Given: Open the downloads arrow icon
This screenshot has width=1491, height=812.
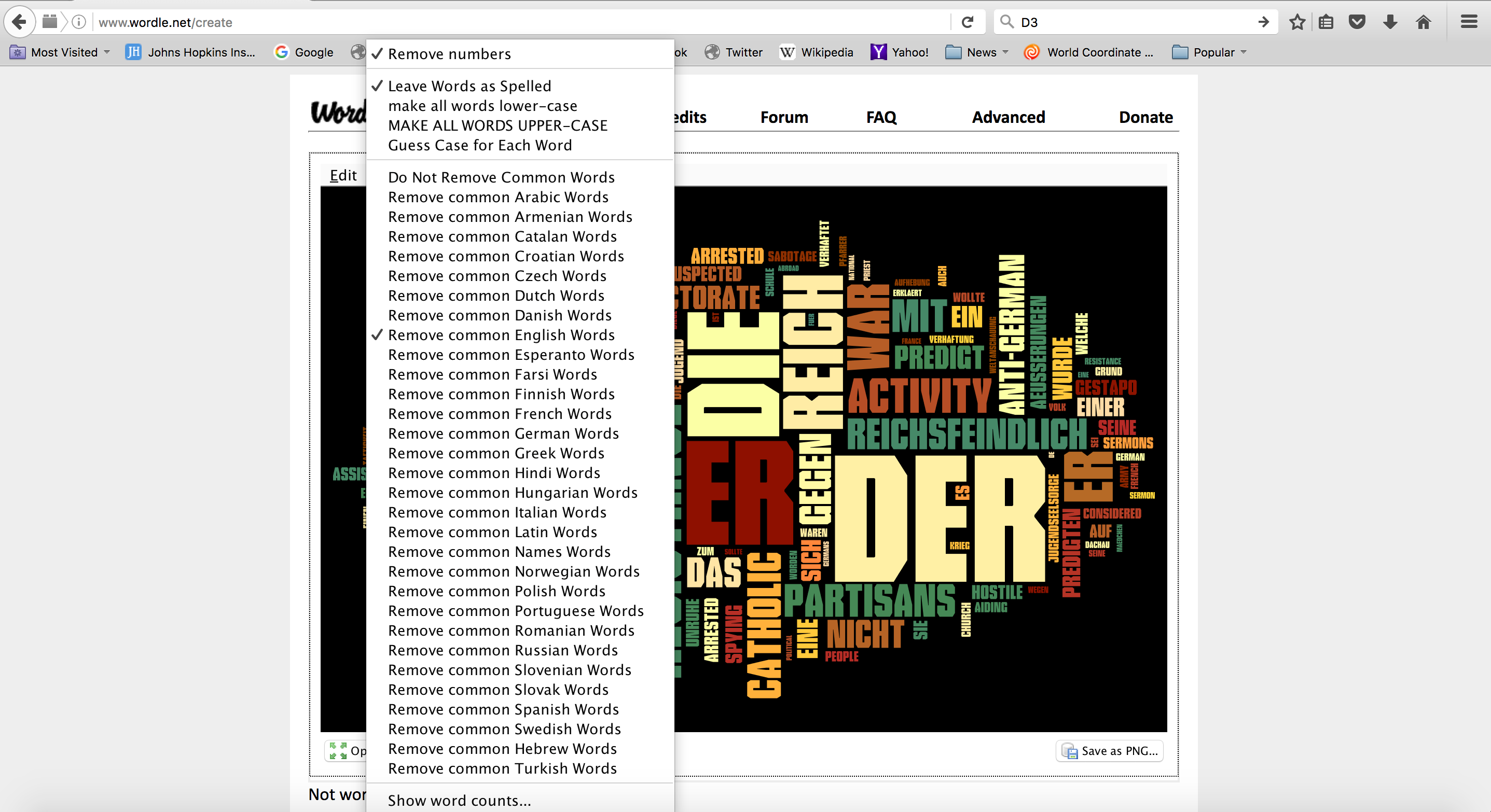Looking at the screenshot, I should tap(1390, 22).
